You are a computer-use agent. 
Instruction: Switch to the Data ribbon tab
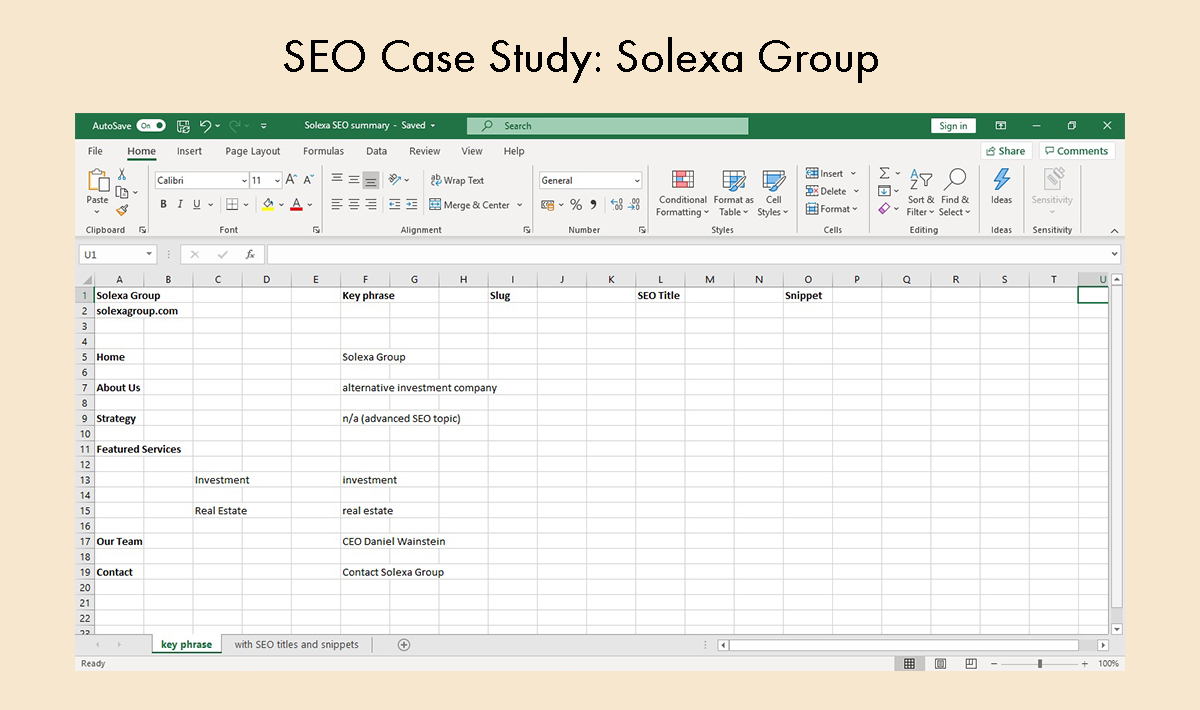tap(376, 151)
